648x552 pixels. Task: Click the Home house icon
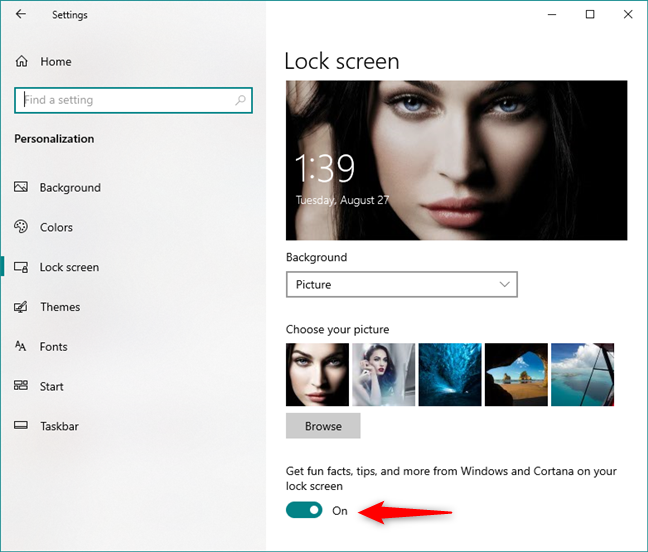pos(22,62)
